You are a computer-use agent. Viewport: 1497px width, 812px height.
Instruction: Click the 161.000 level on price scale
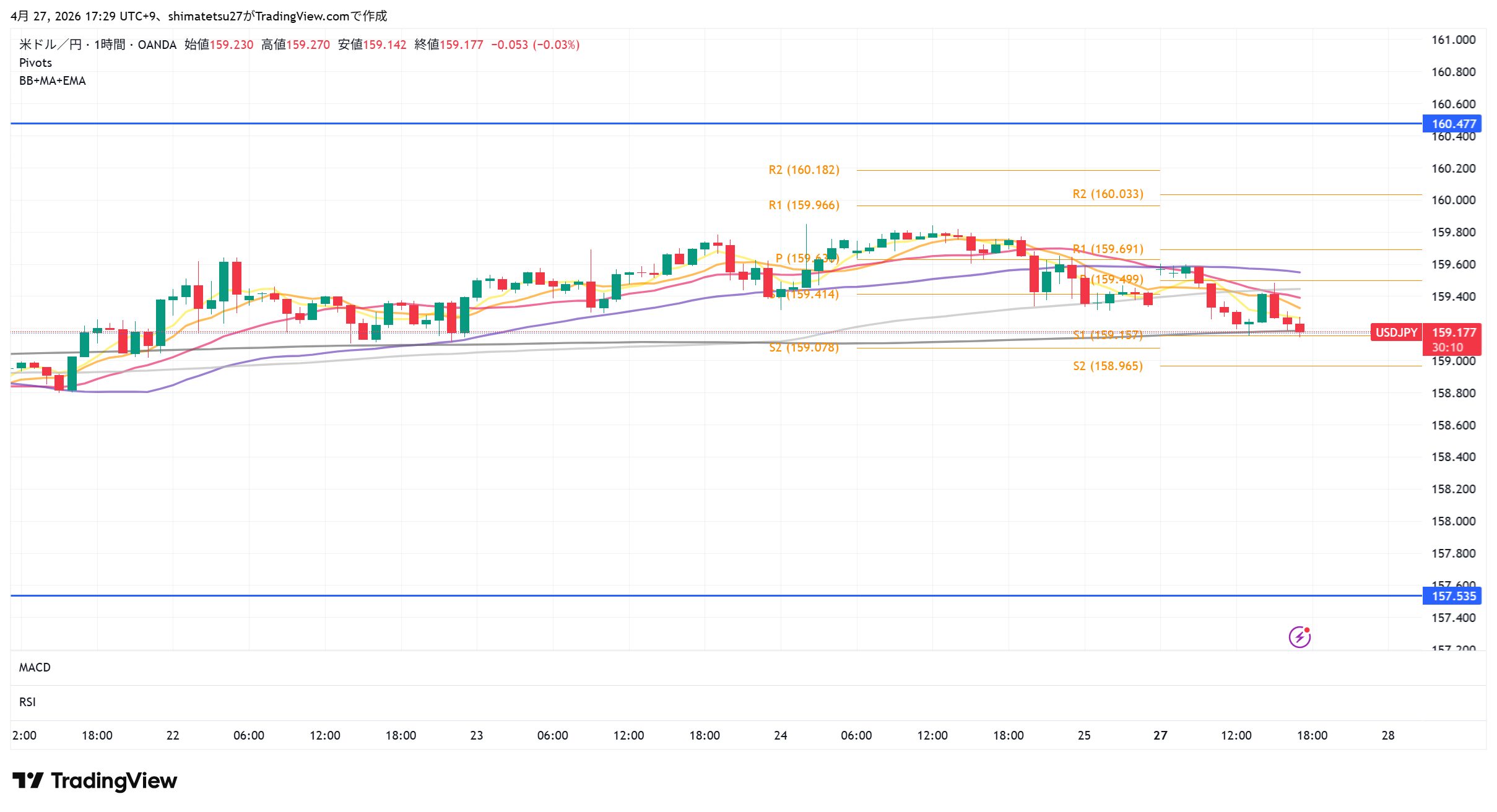(1452, 40)
